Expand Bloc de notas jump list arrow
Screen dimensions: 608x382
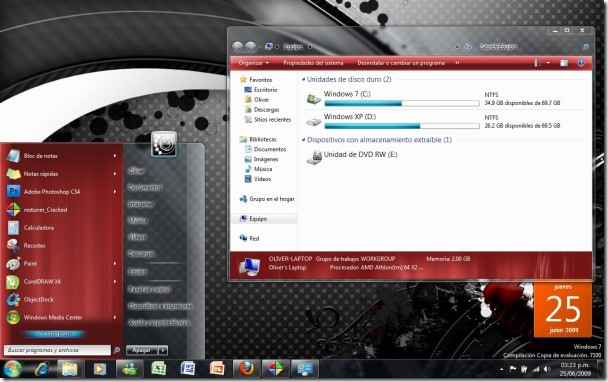(115, 156)
